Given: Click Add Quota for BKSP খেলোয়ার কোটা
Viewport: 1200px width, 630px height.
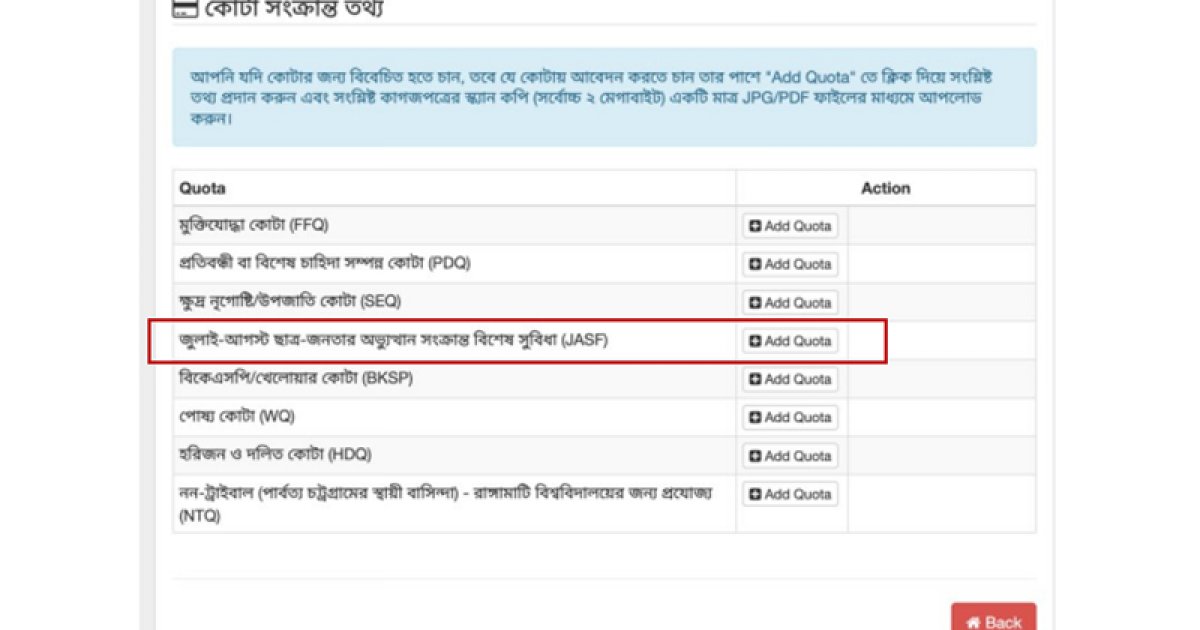Looking at the screenshot, I should (x=790, y=379).
